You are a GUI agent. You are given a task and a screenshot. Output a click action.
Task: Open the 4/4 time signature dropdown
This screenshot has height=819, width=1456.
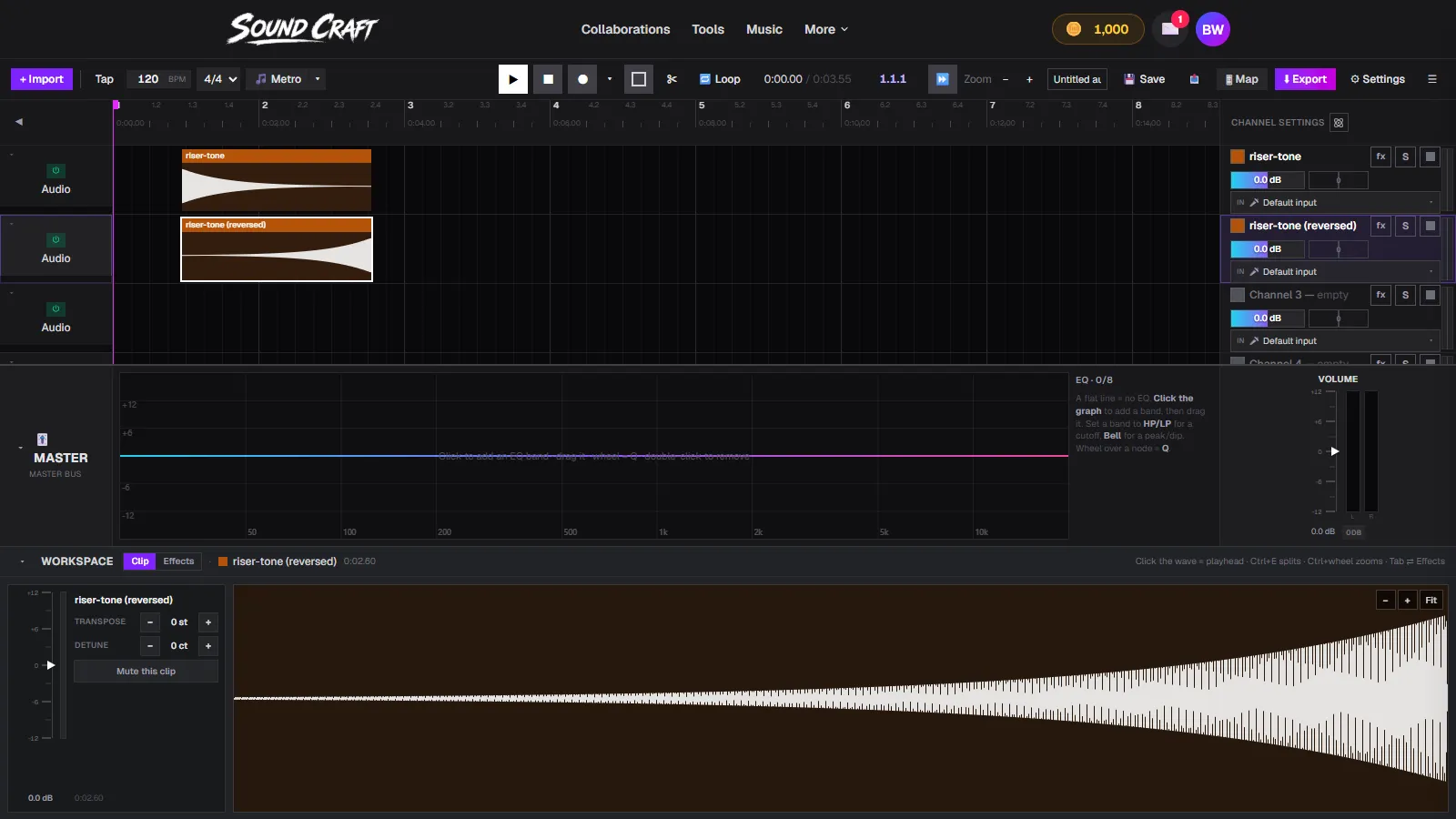coord(219,79)
